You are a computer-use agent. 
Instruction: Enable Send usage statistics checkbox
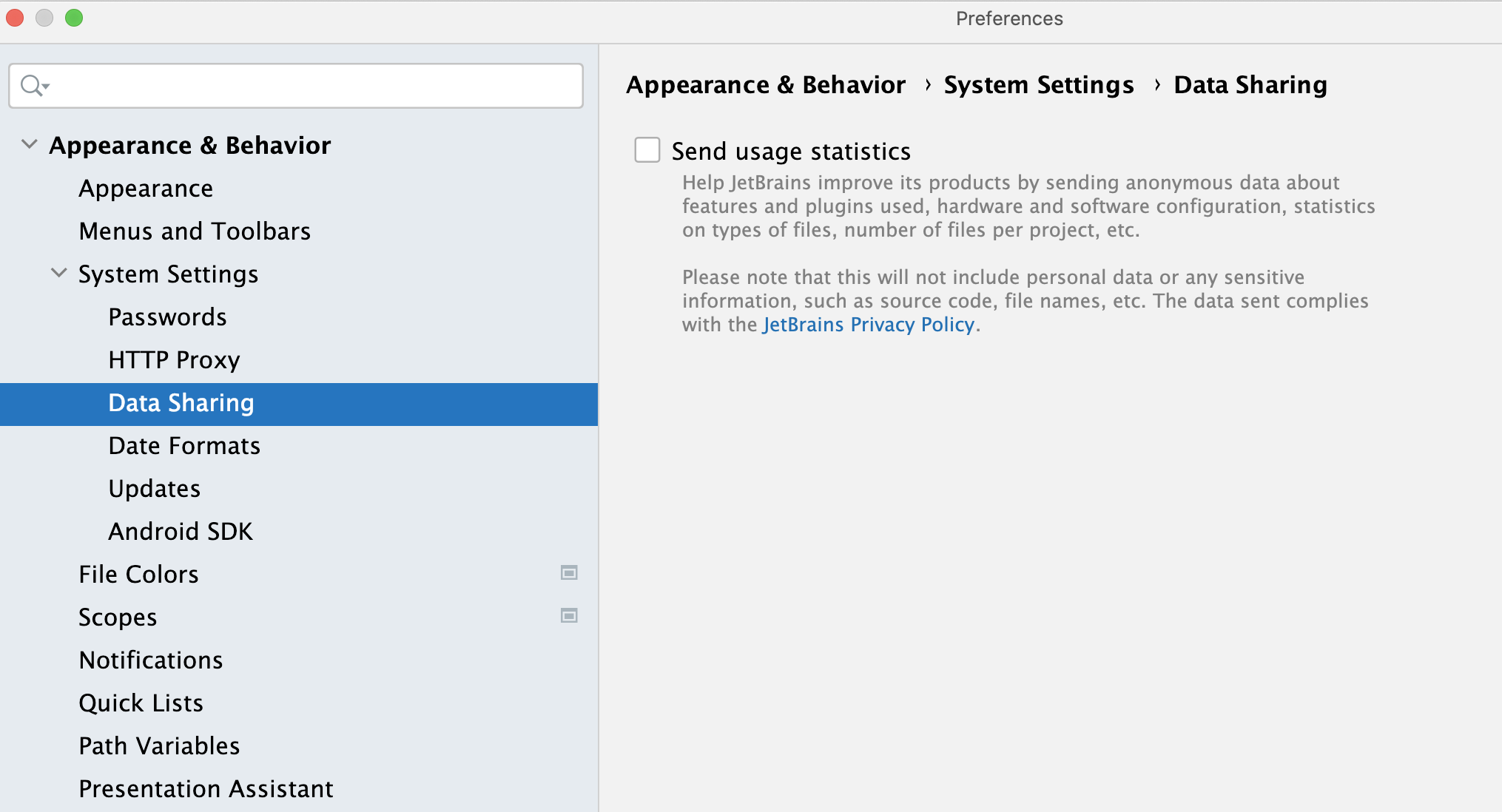(x=648, y=151)
